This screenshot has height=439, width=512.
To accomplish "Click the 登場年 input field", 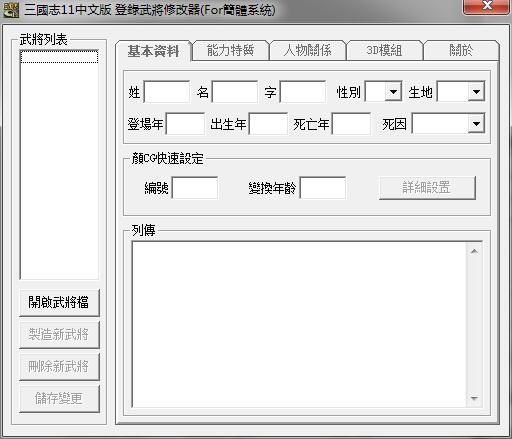I will click(185, 124).
